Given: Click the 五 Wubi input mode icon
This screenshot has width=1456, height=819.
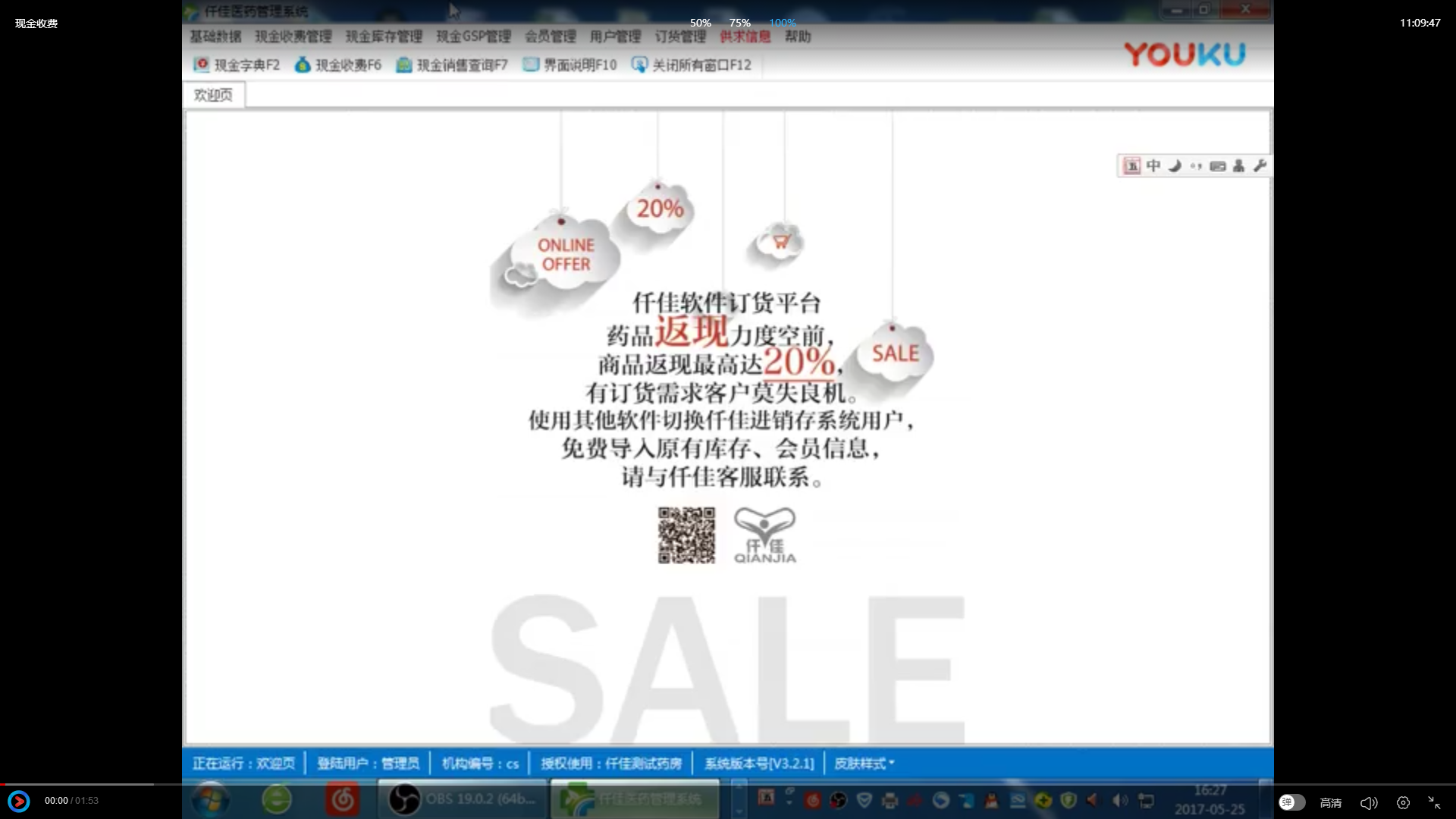Looking at the screenshot, I should tap(1131, 165).
